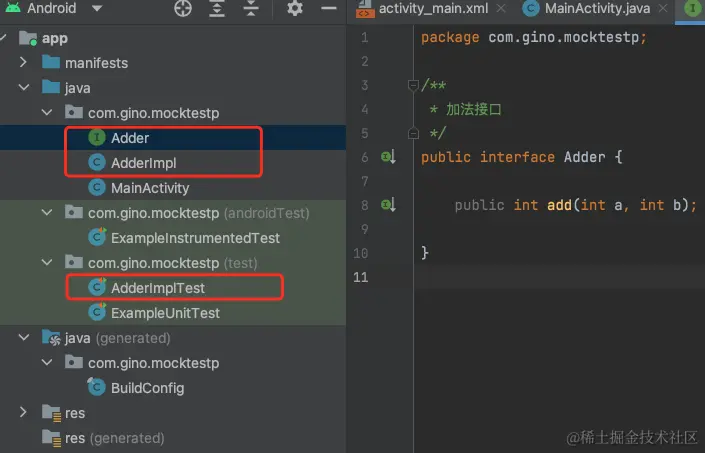This screenshot has height=453, width=705.
Task: Select the java source folder
Action: pos(77,88)
